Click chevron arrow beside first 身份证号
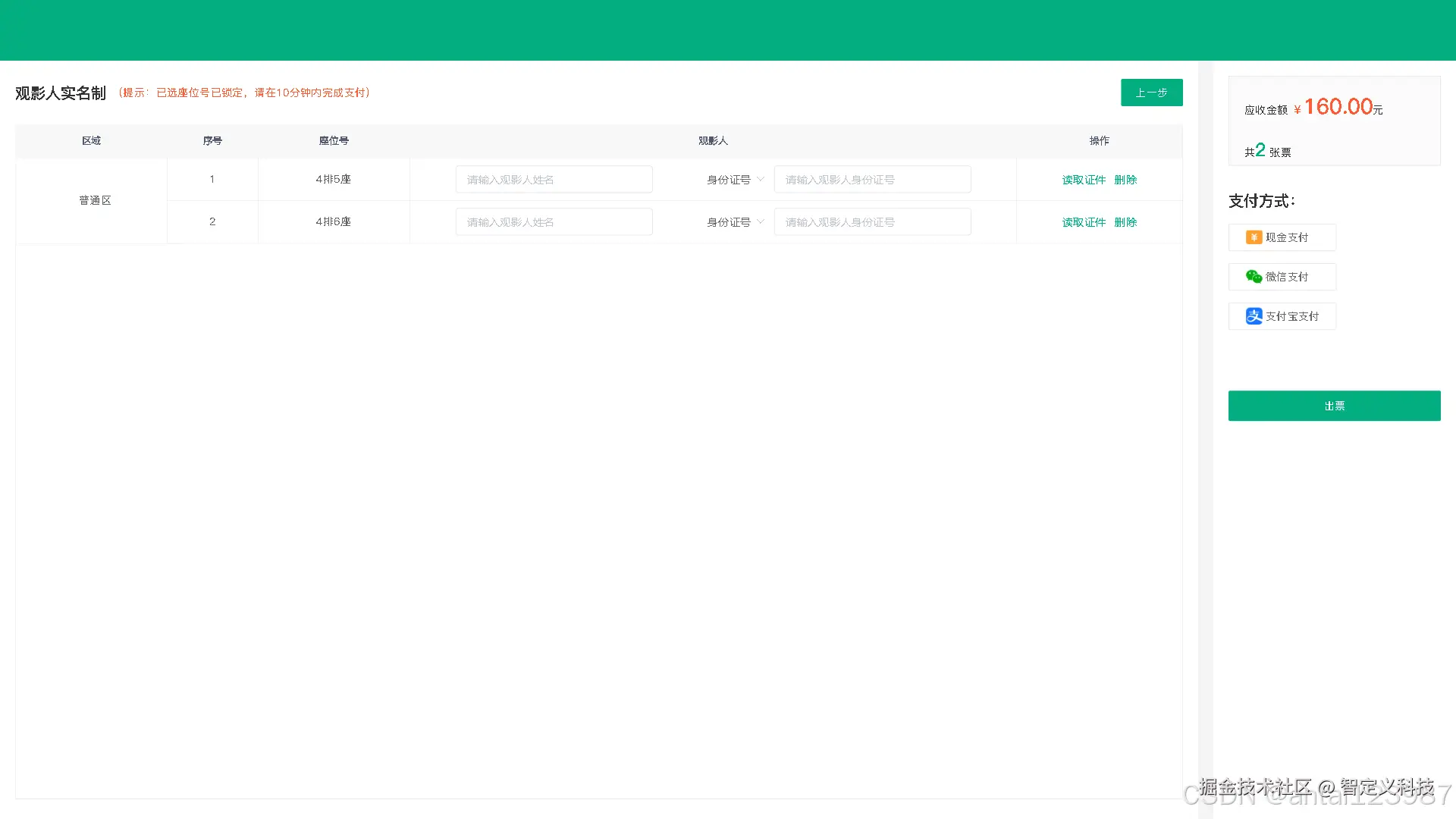The height and width of the screenshot is (819, 1456). pos(761,179)
